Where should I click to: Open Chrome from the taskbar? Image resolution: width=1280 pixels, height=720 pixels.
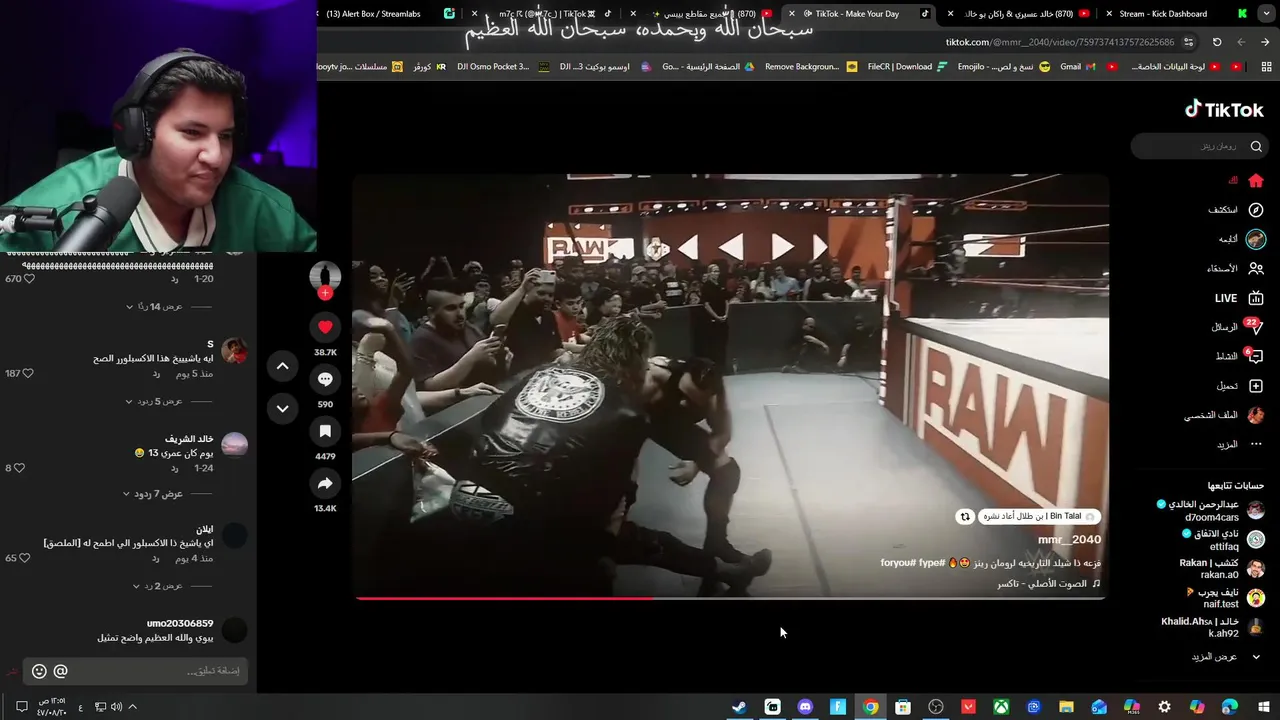[871, 707]
